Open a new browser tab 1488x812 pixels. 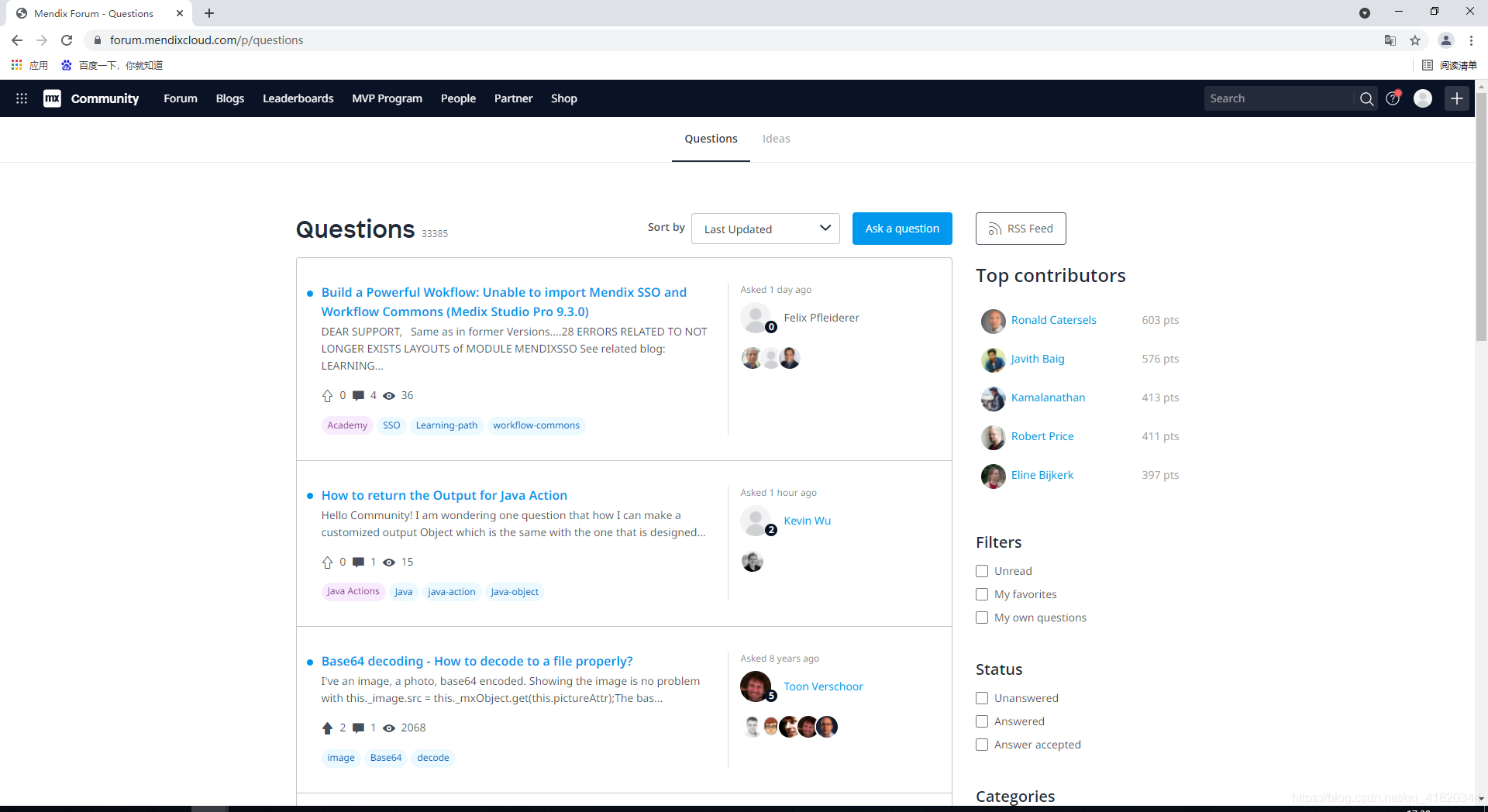pyautogui.click(x=209, y=13)
